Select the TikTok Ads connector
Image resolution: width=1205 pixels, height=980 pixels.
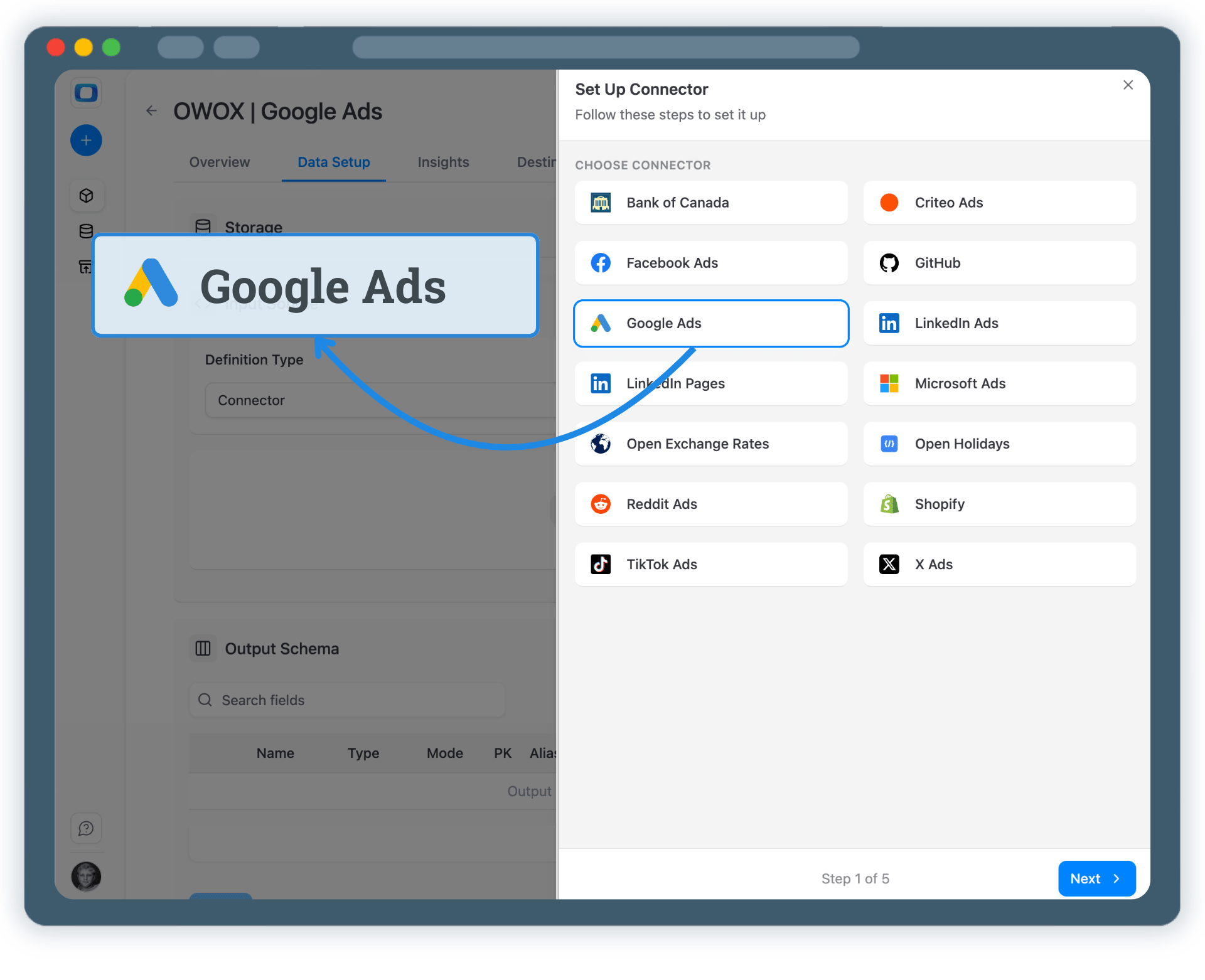[711, 564]
